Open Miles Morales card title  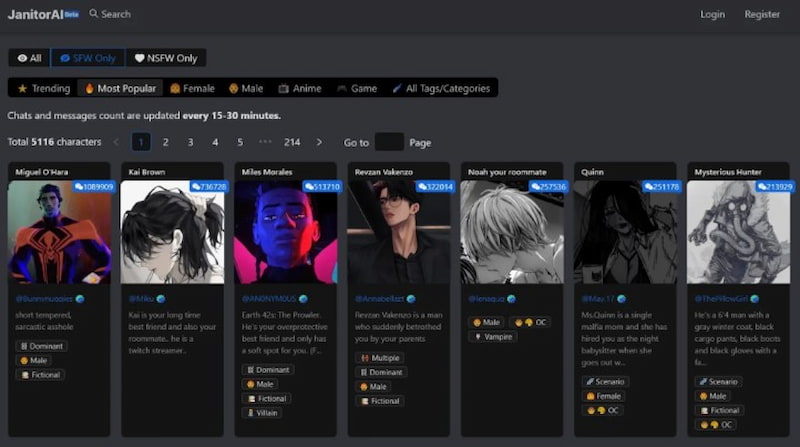click(267, 172)
